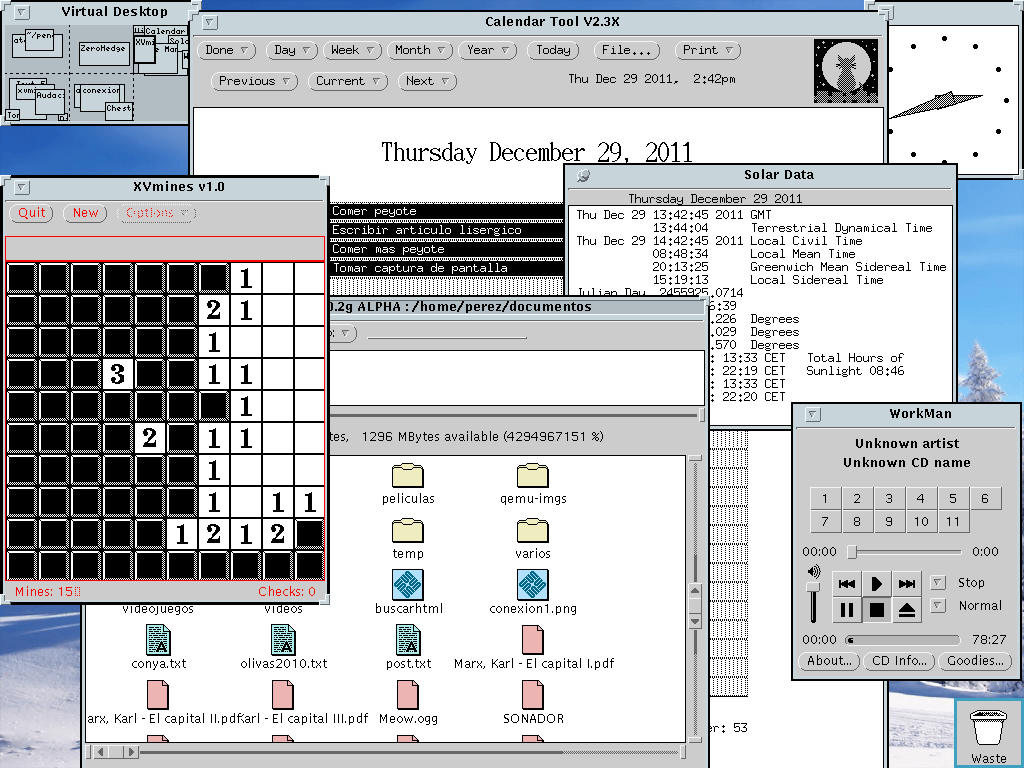Viewport: 1024px width, 768px height.
Task: Open the temp folder icon
Action: click(408, 531)
